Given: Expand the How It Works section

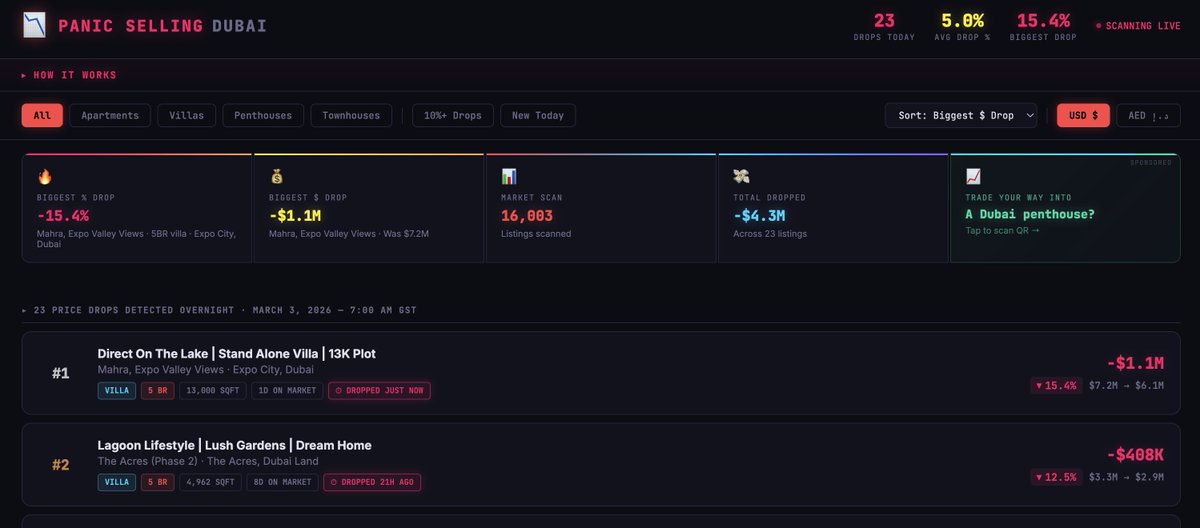Looking at the screenshot, I should (x=69, y=75).
